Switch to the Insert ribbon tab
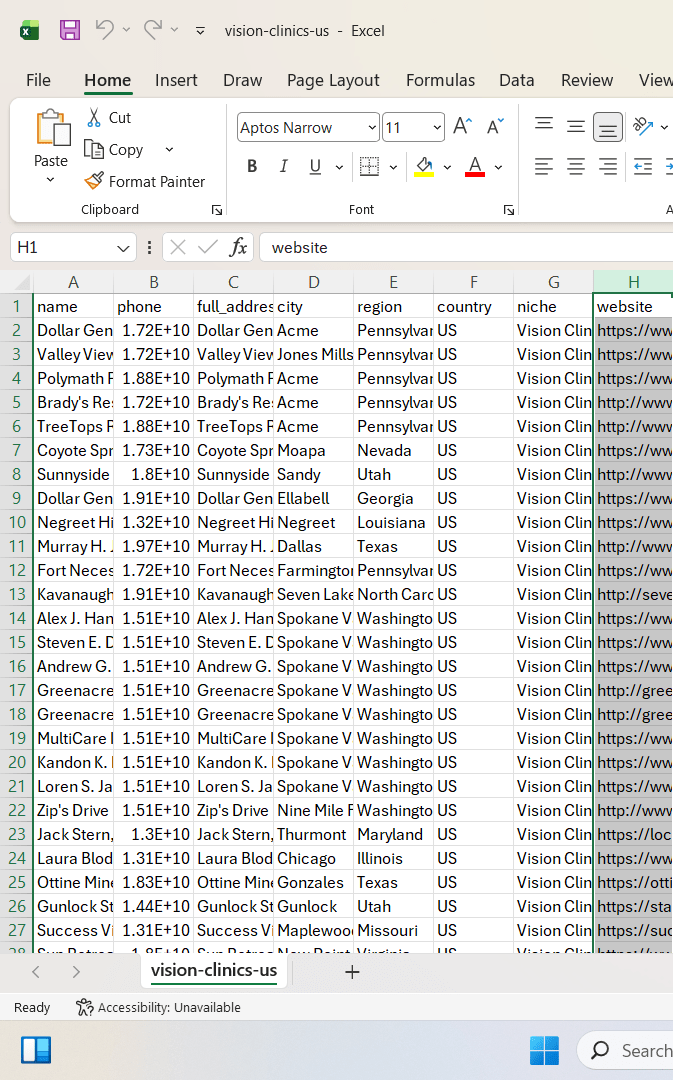Screen dimensions: 673x1080 176,80
